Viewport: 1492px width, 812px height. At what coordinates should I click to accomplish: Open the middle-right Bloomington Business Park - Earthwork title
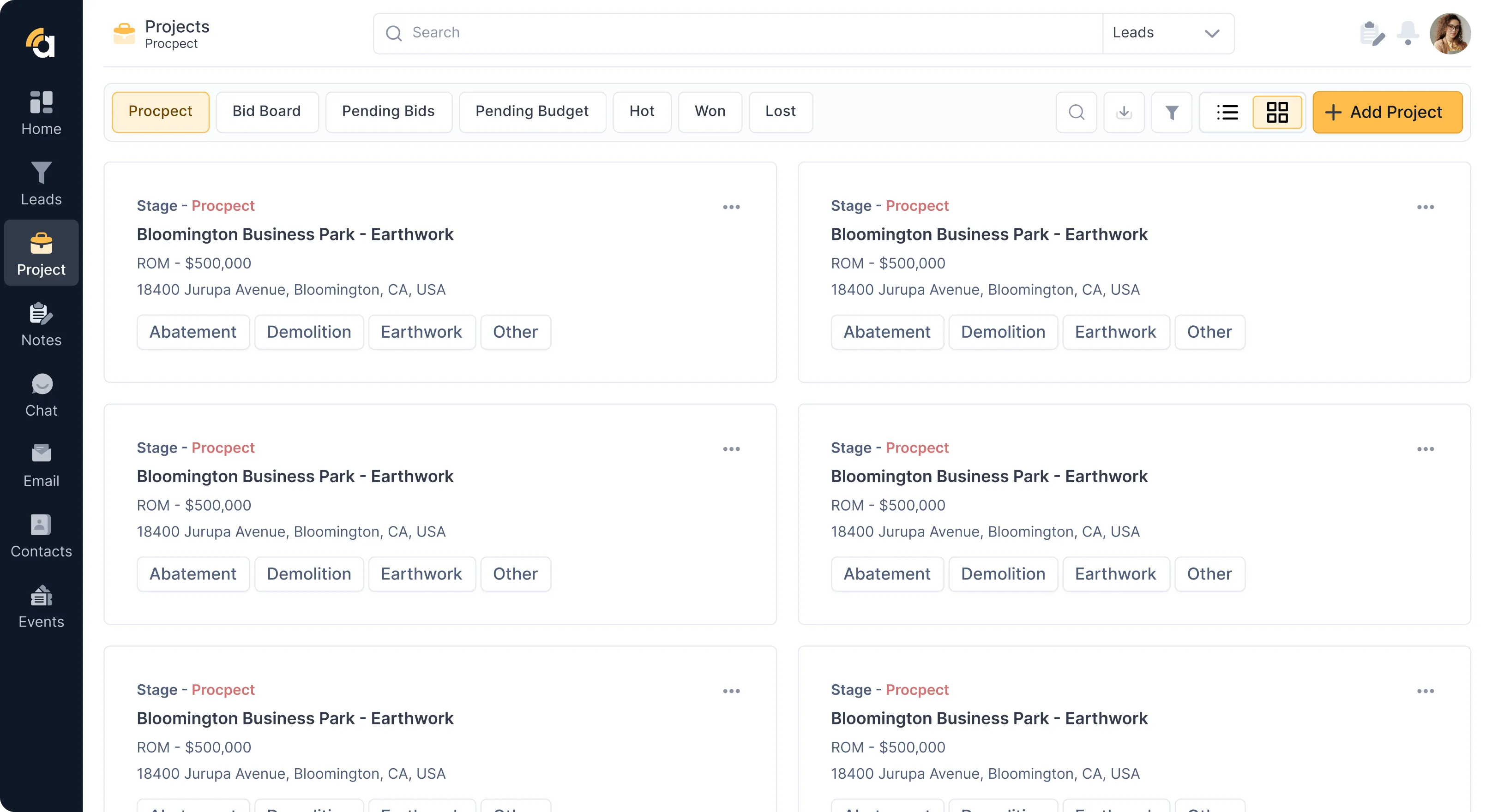989,476
